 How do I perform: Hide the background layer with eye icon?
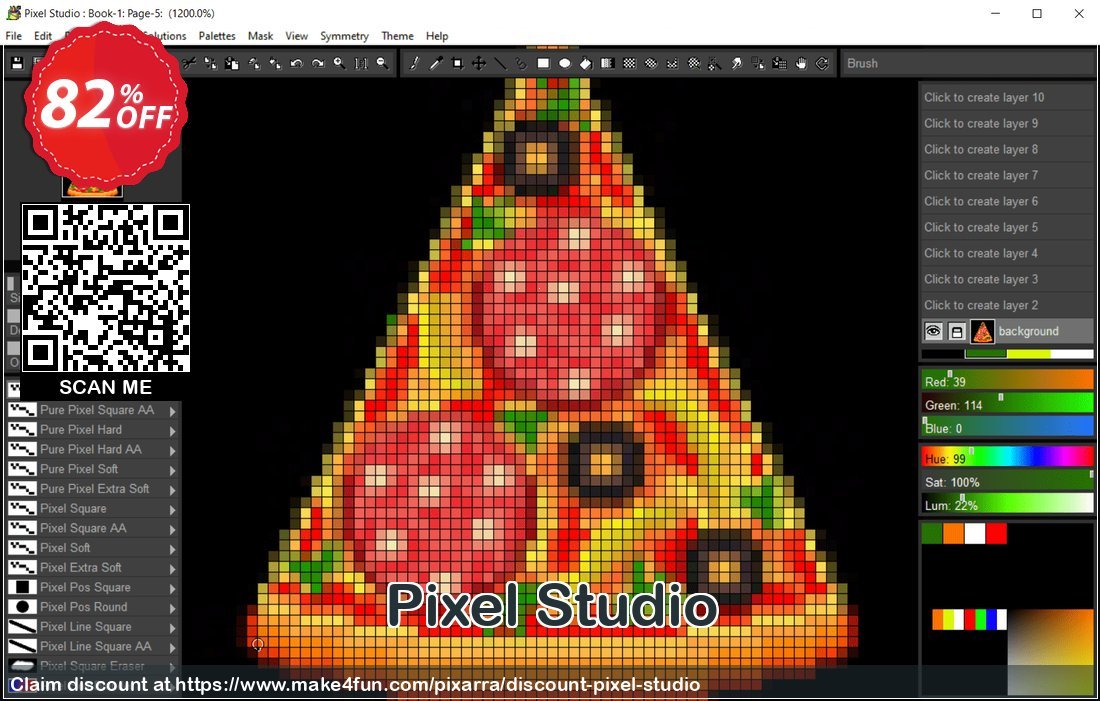point(933,331)
